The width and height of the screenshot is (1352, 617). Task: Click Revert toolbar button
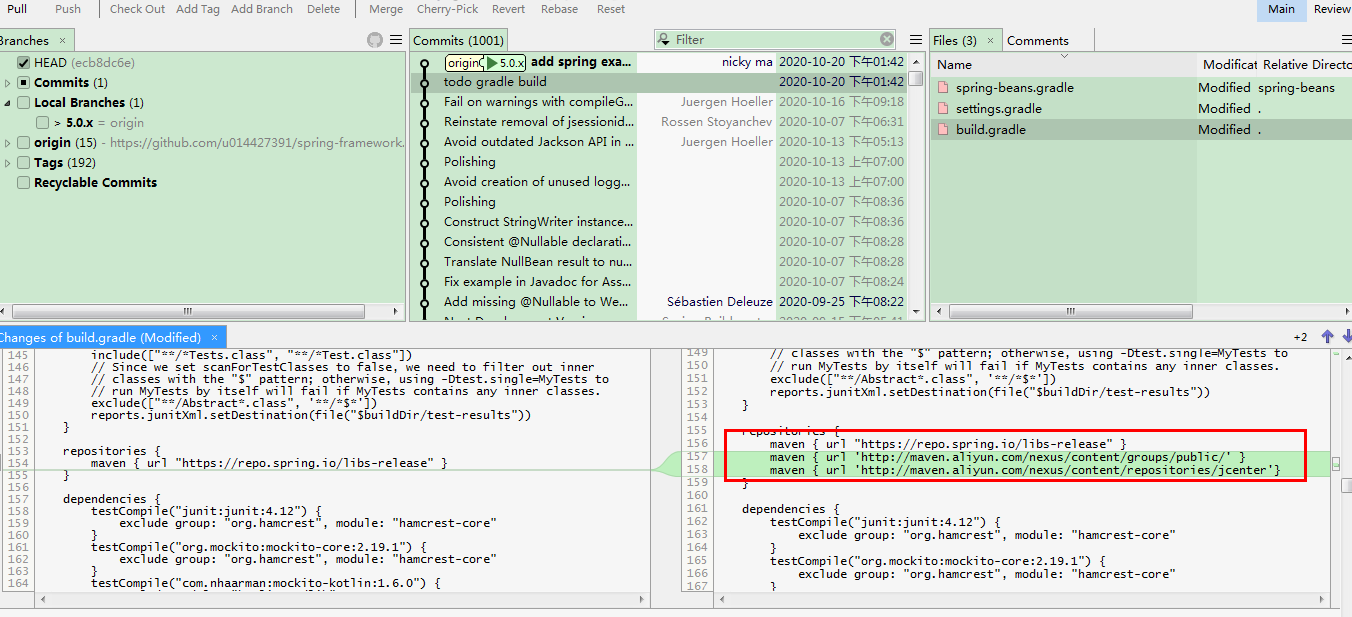point(508,9)
